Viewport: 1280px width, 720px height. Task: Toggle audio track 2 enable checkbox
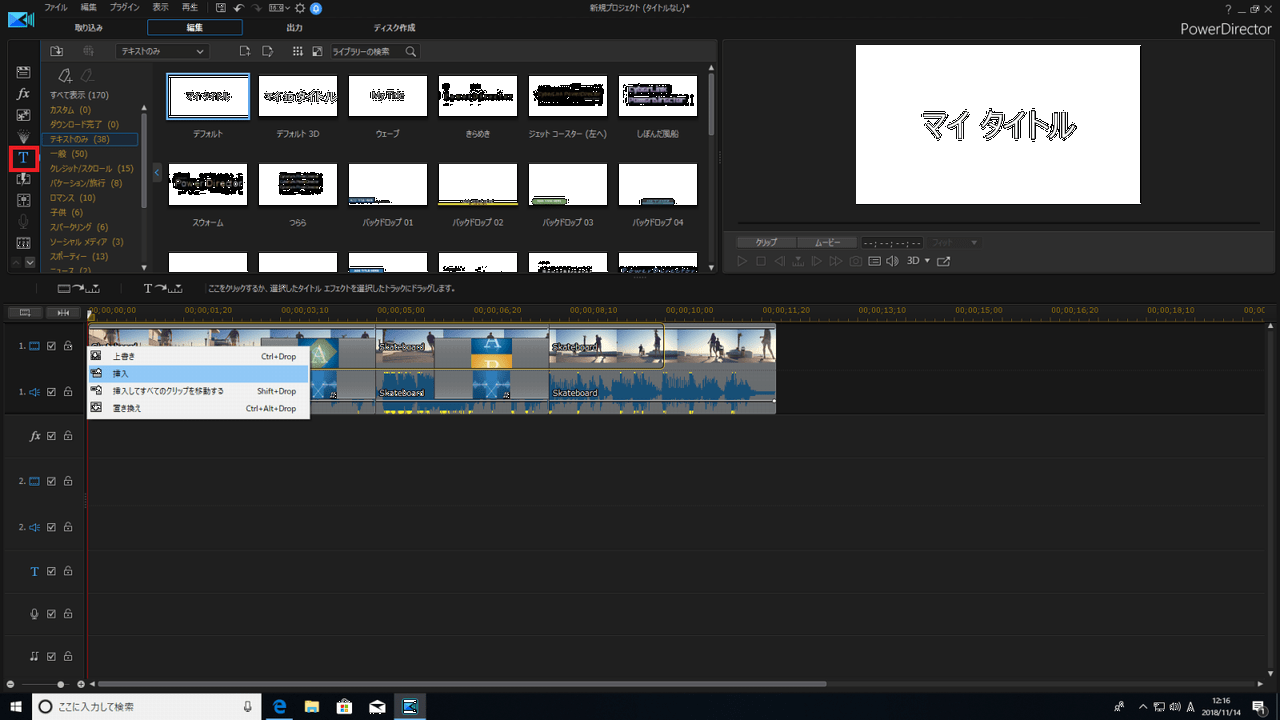pyautogui.click(x=52, y=527)
